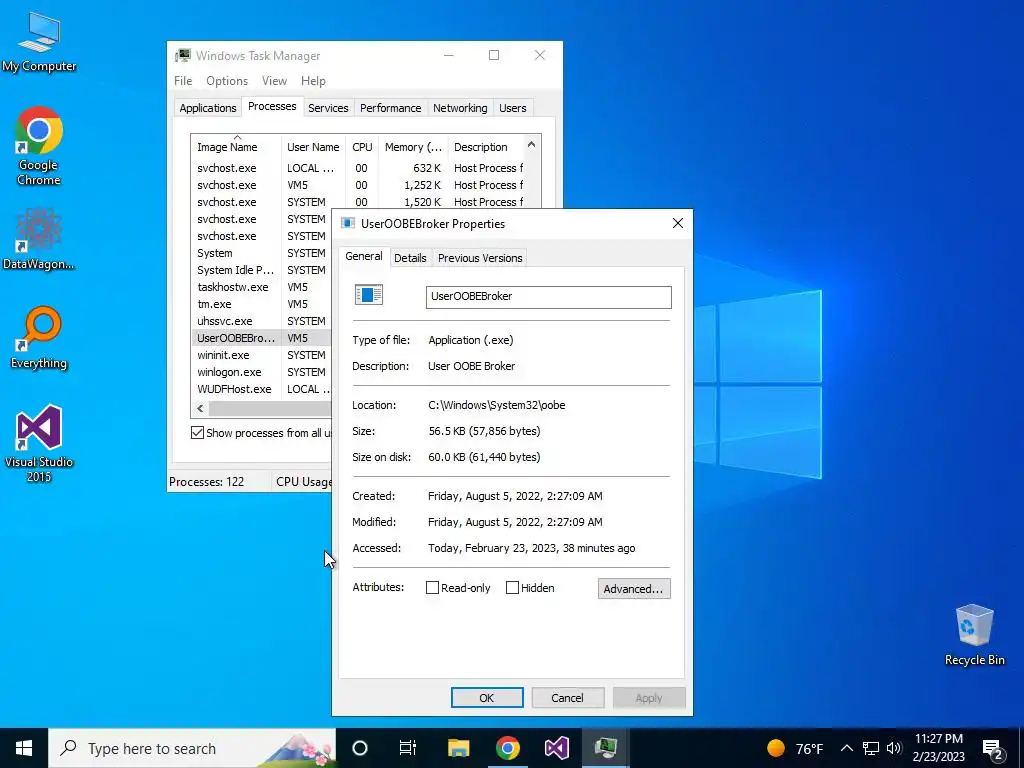Open Advanced attributes dialog
This screenshot has height=768, width=1024.
click(633, 588)
